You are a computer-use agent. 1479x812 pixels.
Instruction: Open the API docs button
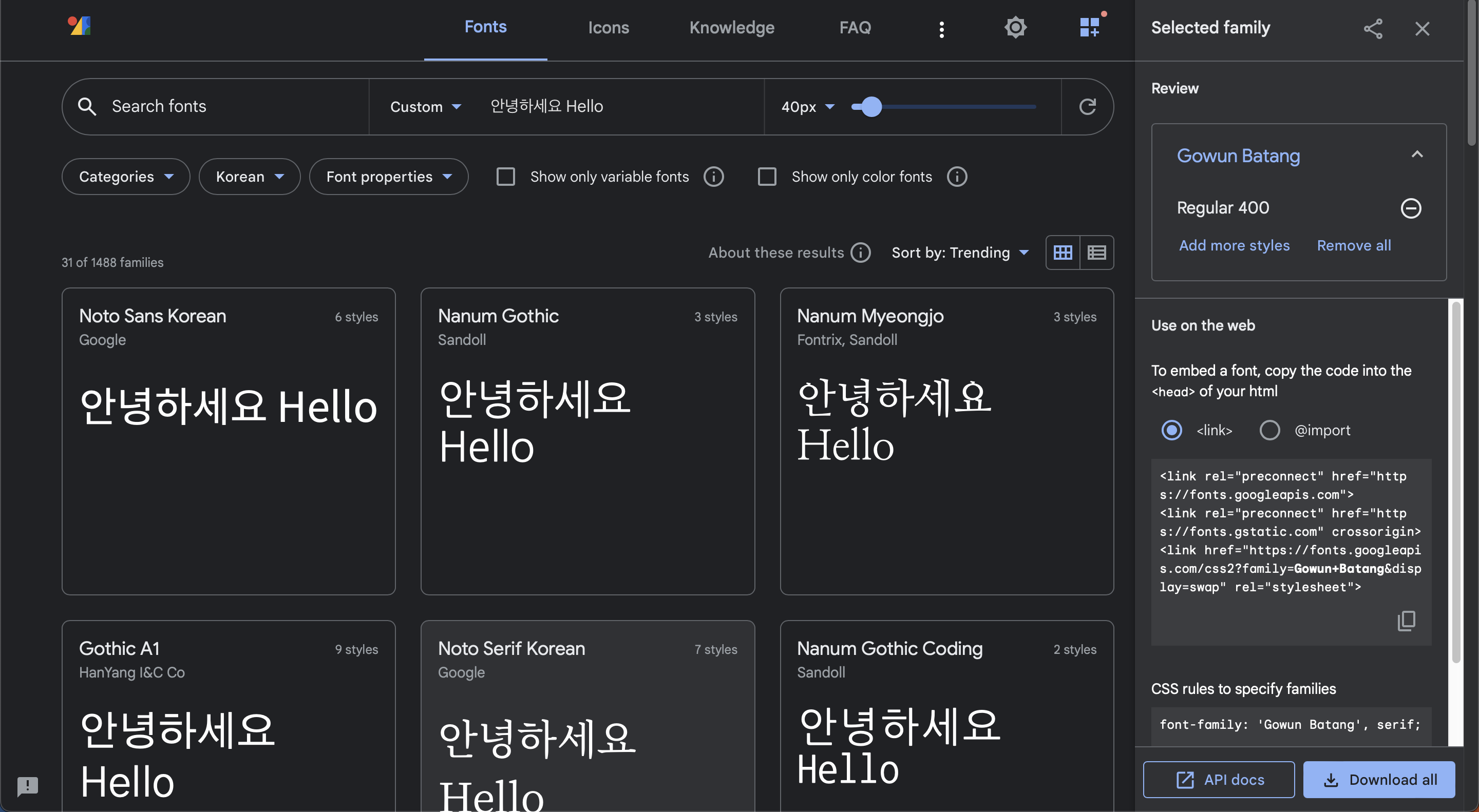pos(1218,780)
